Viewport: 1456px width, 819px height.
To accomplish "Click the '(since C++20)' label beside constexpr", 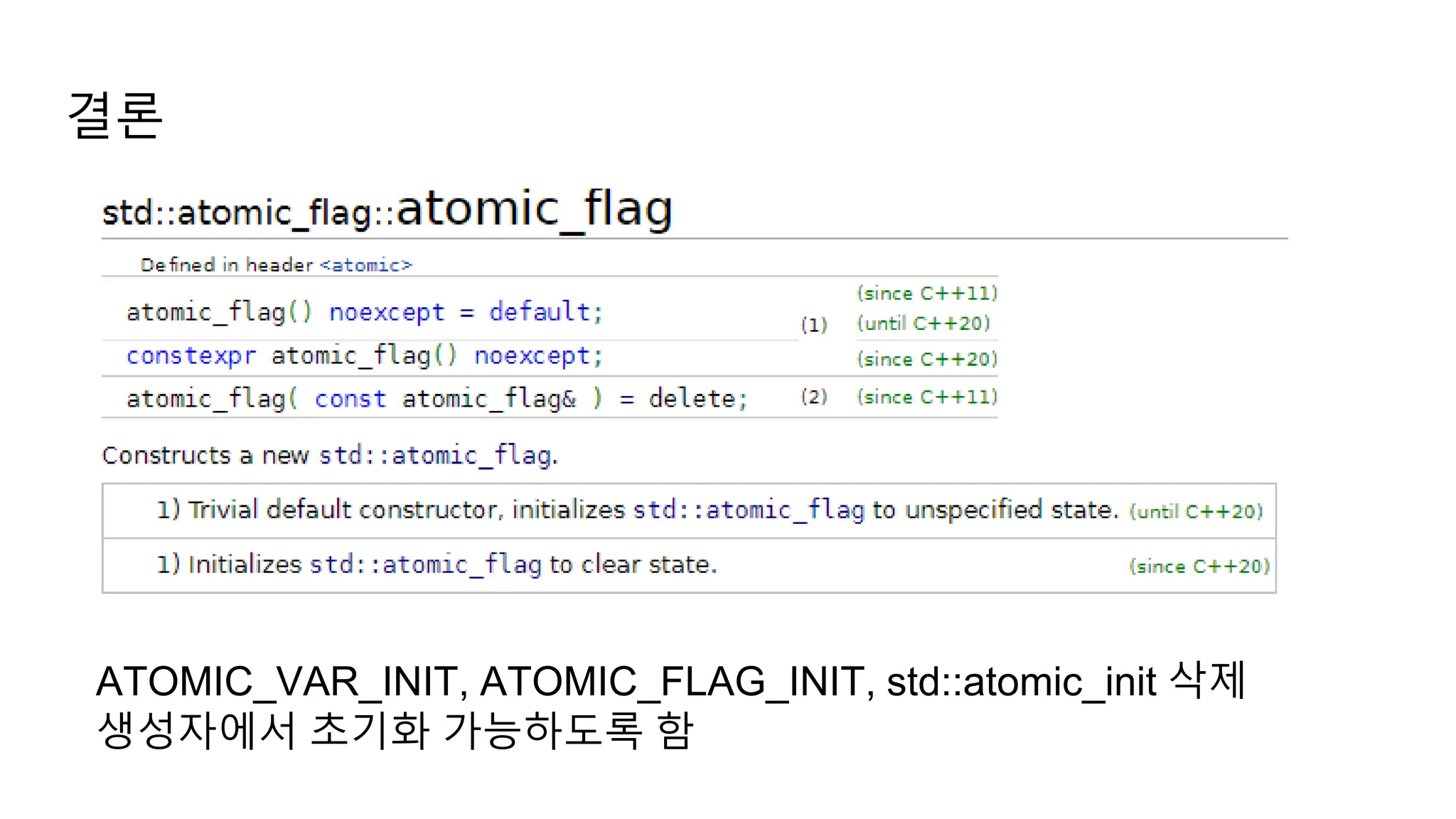I will tap(927, 360).
